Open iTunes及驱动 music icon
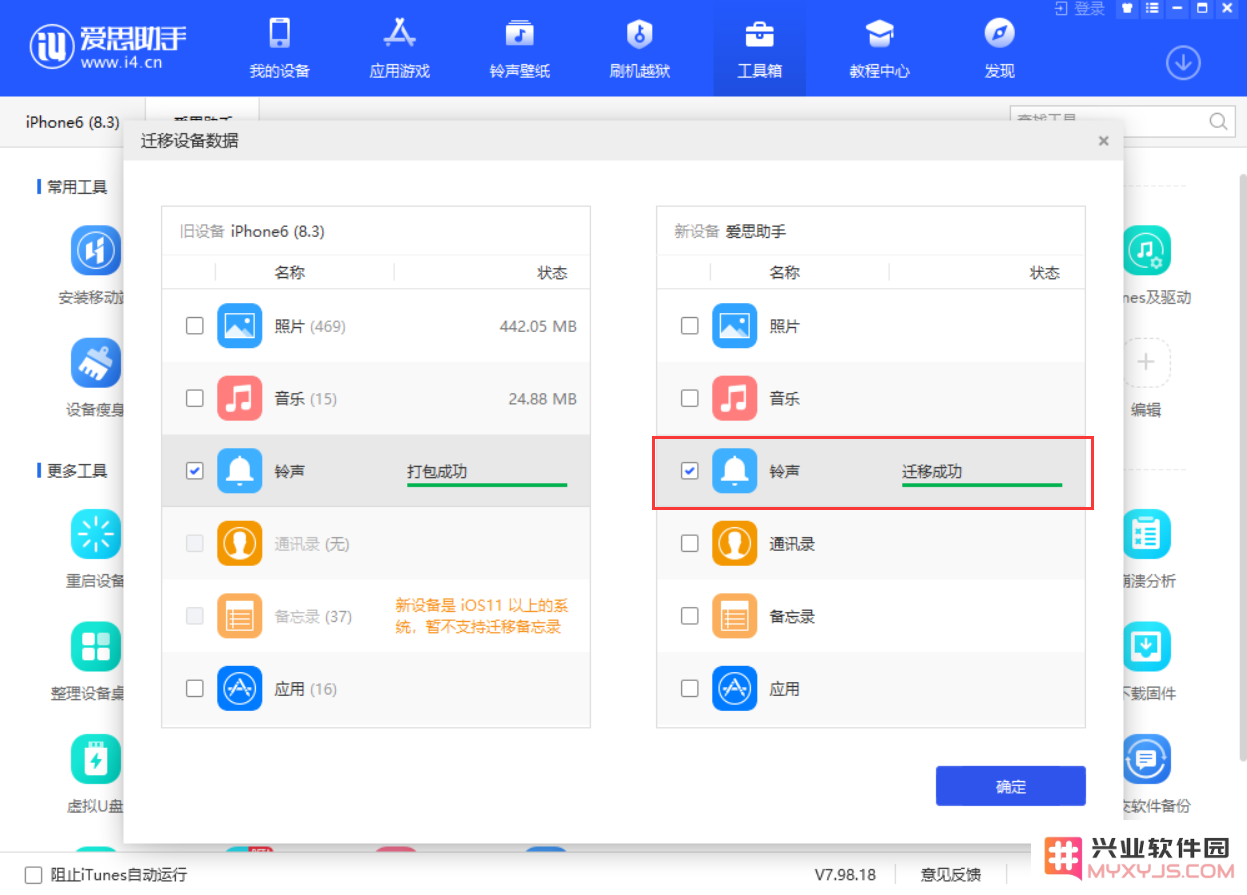The width and height of the screenshot is (1247, 895). click(x=1146, y=250)
